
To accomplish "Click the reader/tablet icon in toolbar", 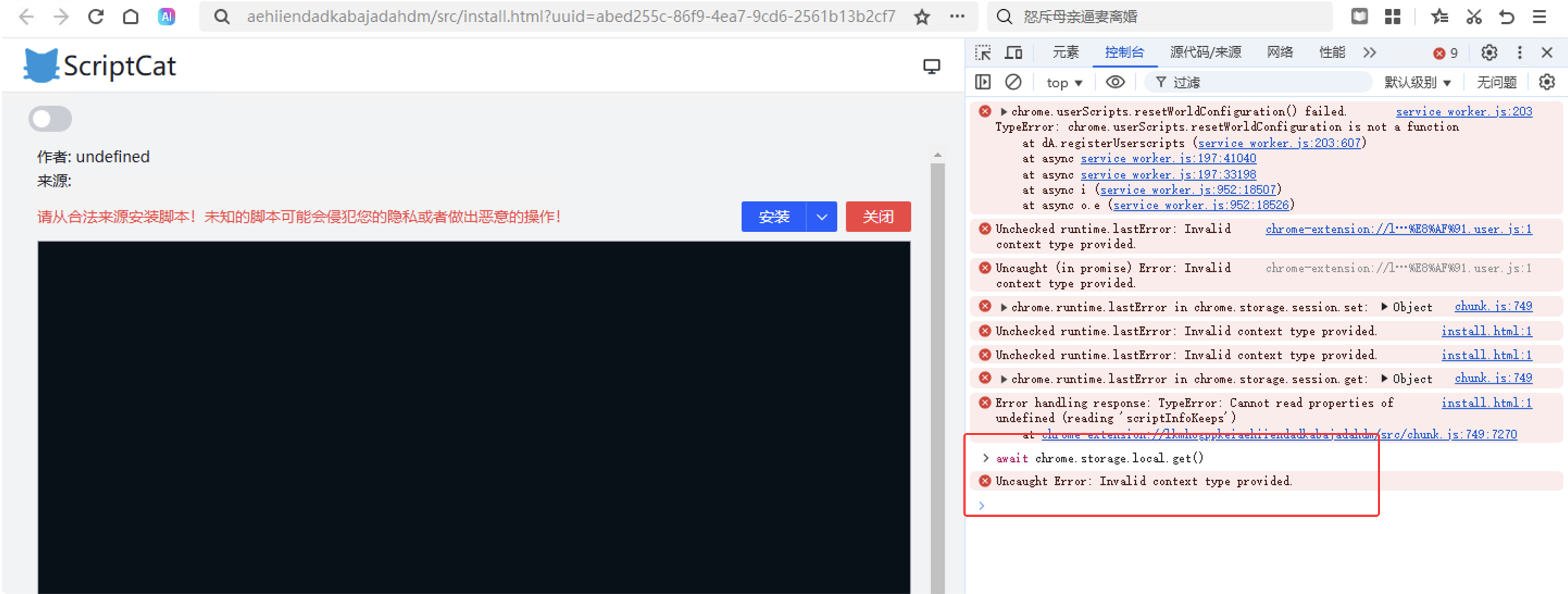I will (x=1359, y=16).
